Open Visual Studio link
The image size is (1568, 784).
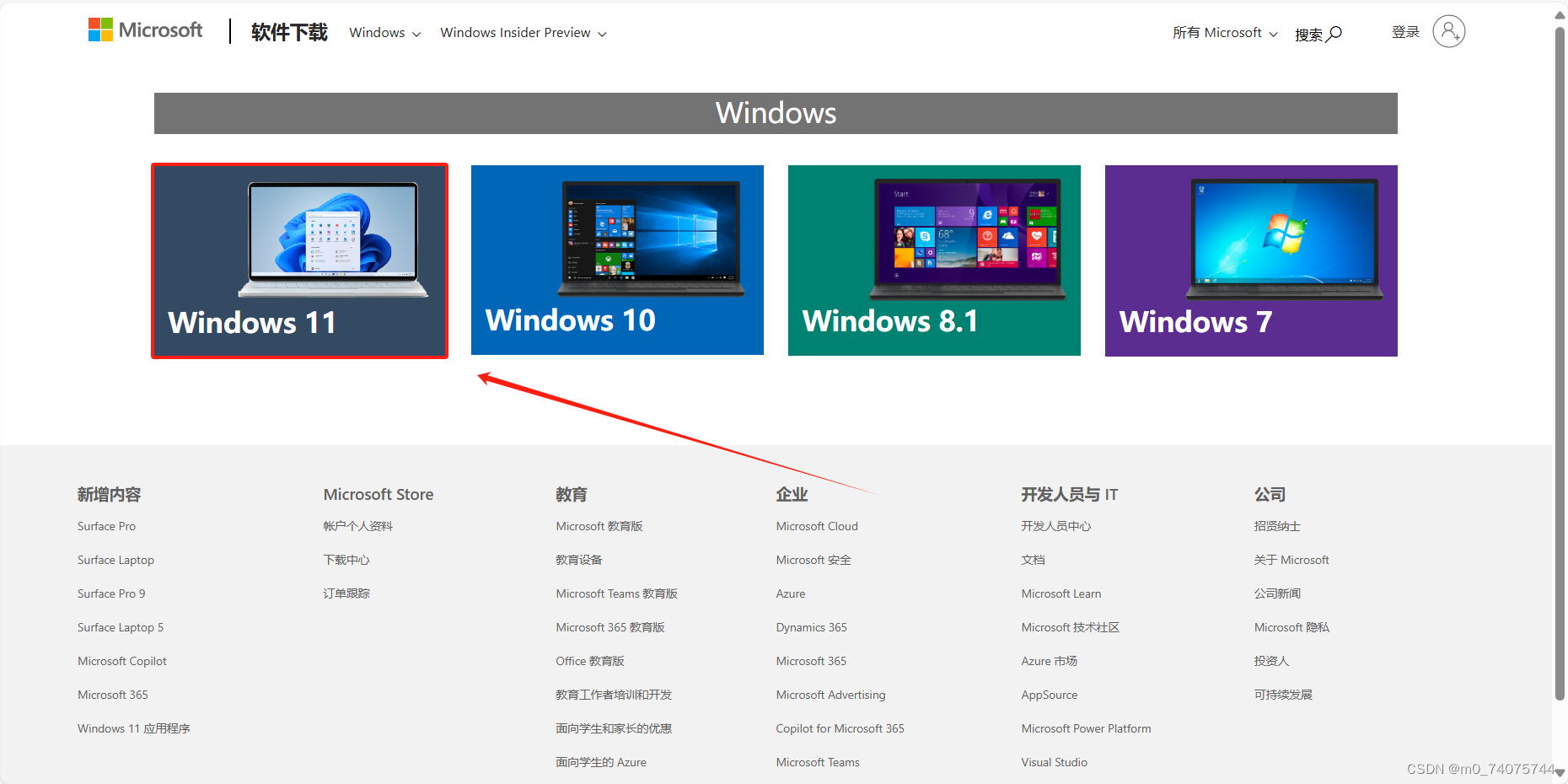[1055, 762]
